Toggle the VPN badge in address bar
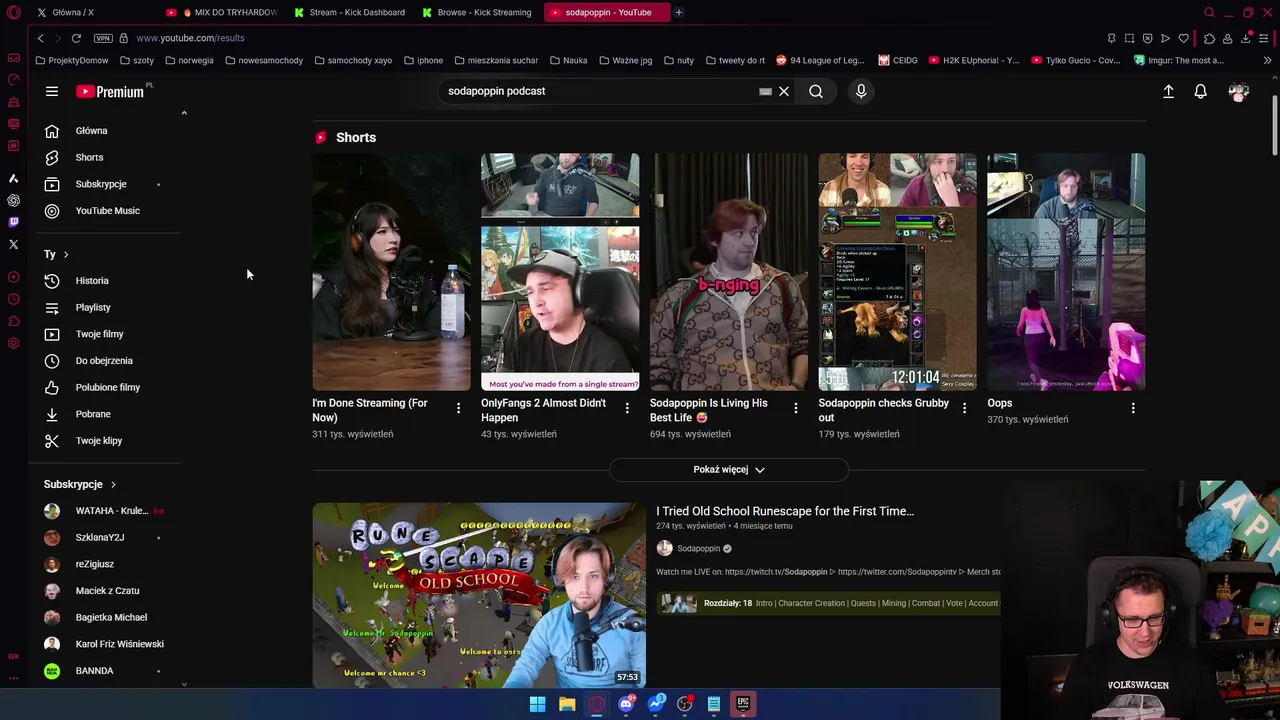This screenshot has height=720, width=1280. click(x=103, y=38)
